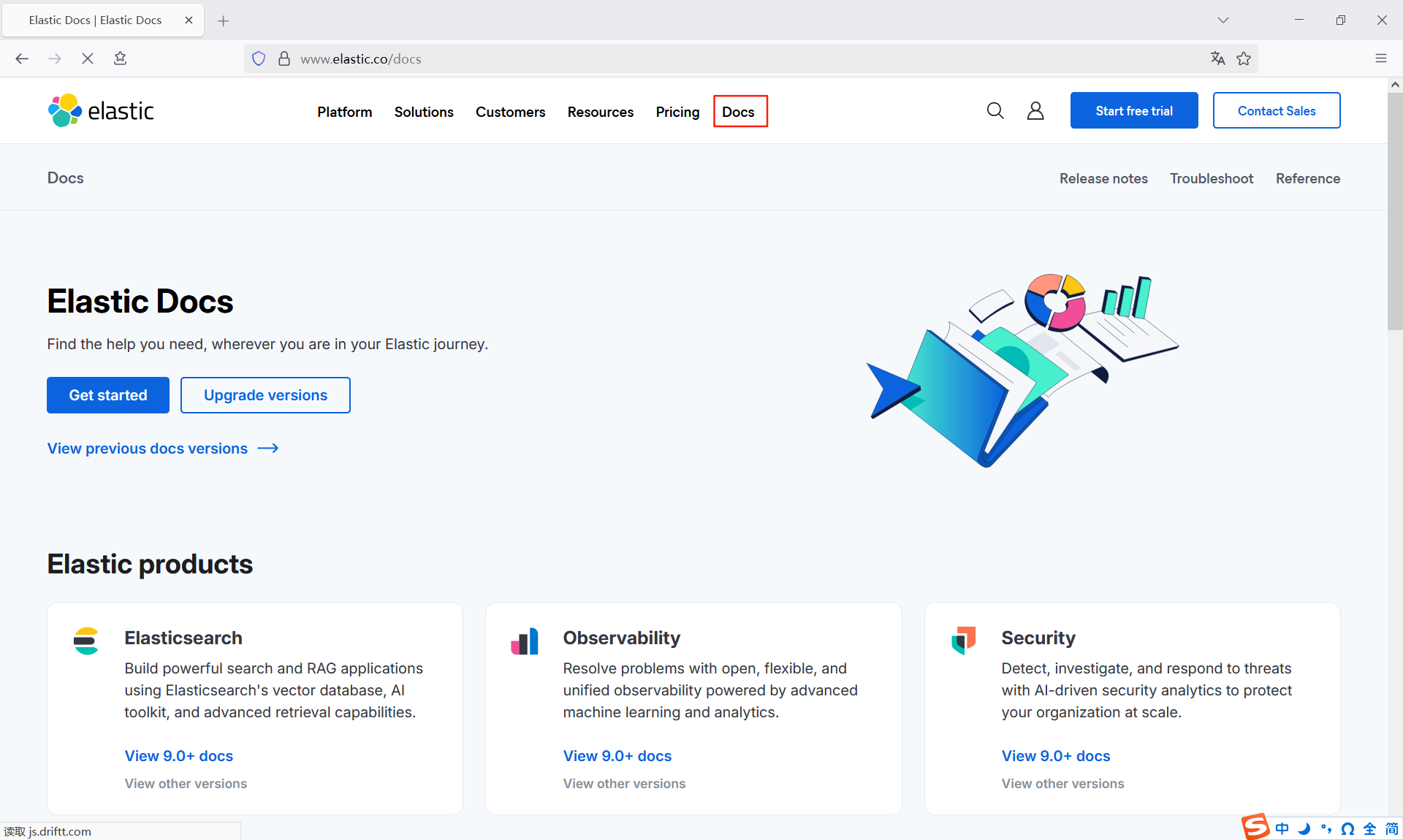This screenshot has height=840, width=1403.
Task: Click the Sogou input method icon
Action: click(x=1255, y=827)
